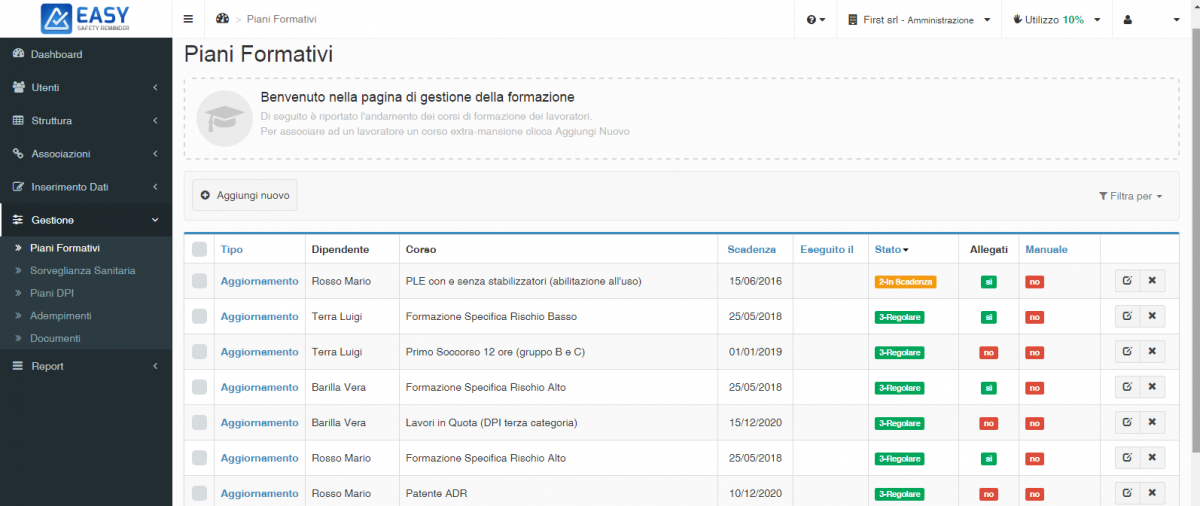The width and height of the screenshot is (1200, 506).
Task: Expand the Struttura sidebar menu
Action: 86,120
